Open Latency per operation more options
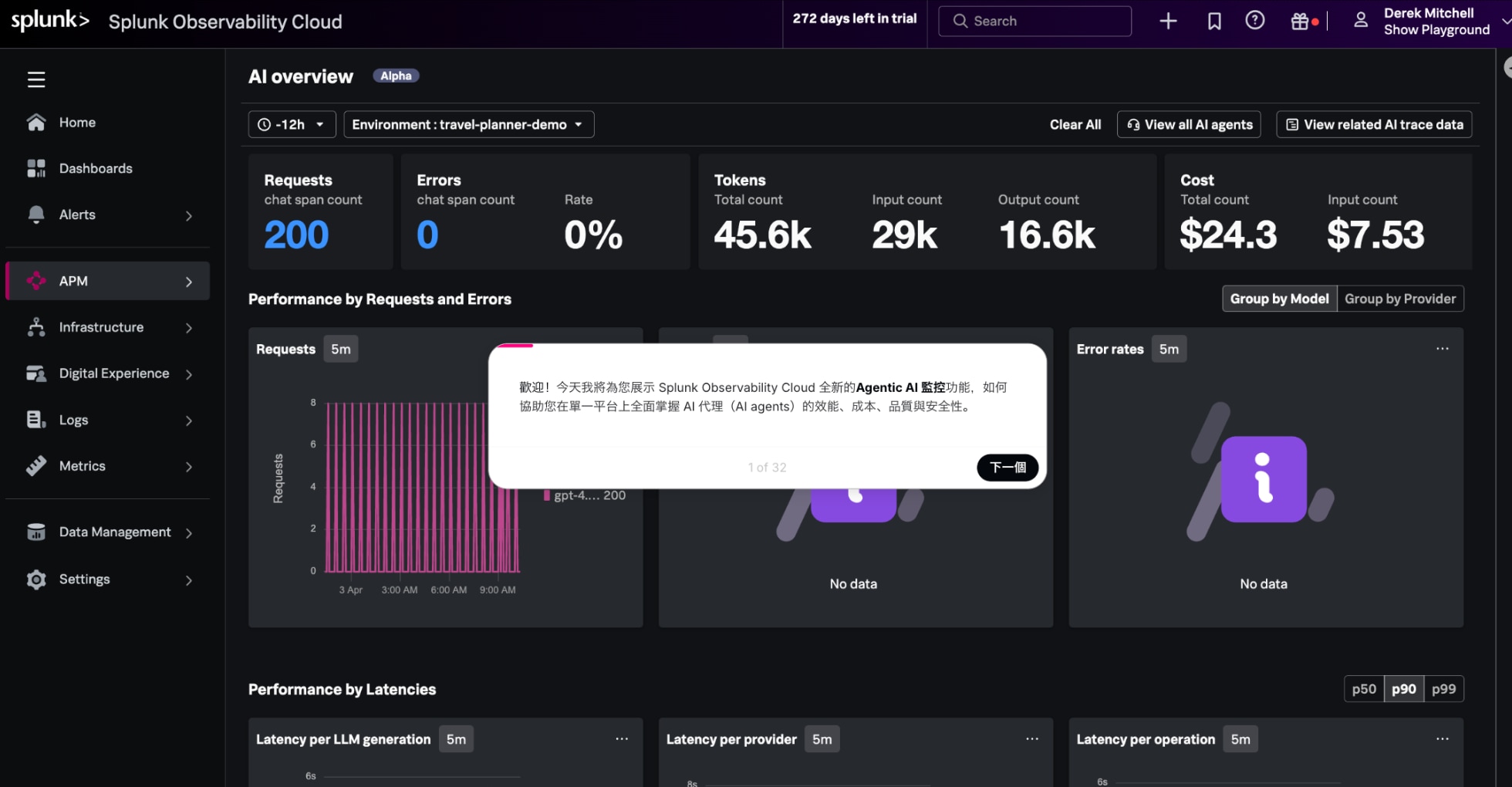Image resolution: width=1512 pixels, height=787 pixels. 1442,739
